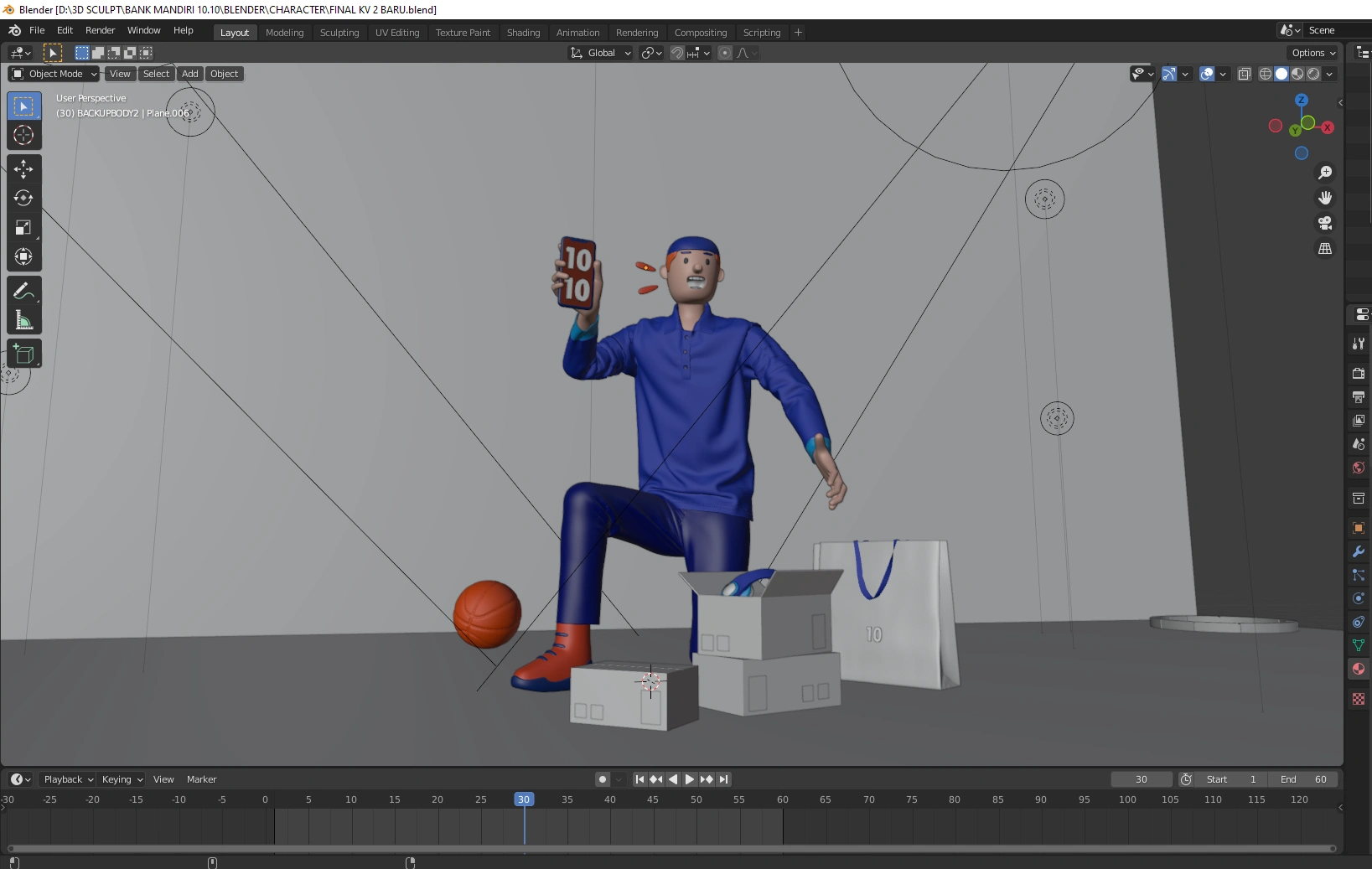Viewport: 1372px width, 869px height.
Task: Toggle auto keying record button
Action: click(602, 779)
